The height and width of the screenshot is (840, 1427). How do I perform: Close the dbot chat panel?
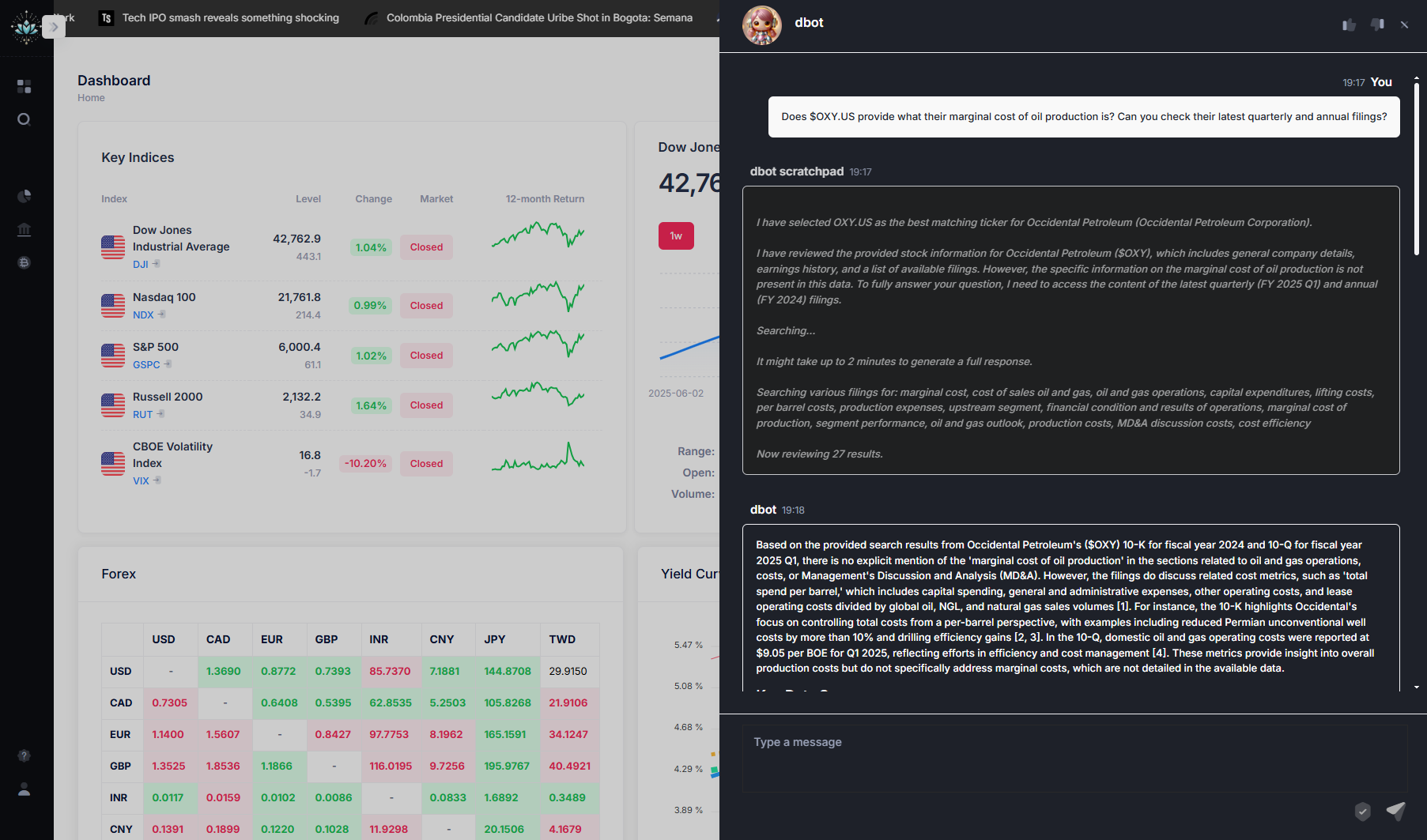coord(1404,24)
